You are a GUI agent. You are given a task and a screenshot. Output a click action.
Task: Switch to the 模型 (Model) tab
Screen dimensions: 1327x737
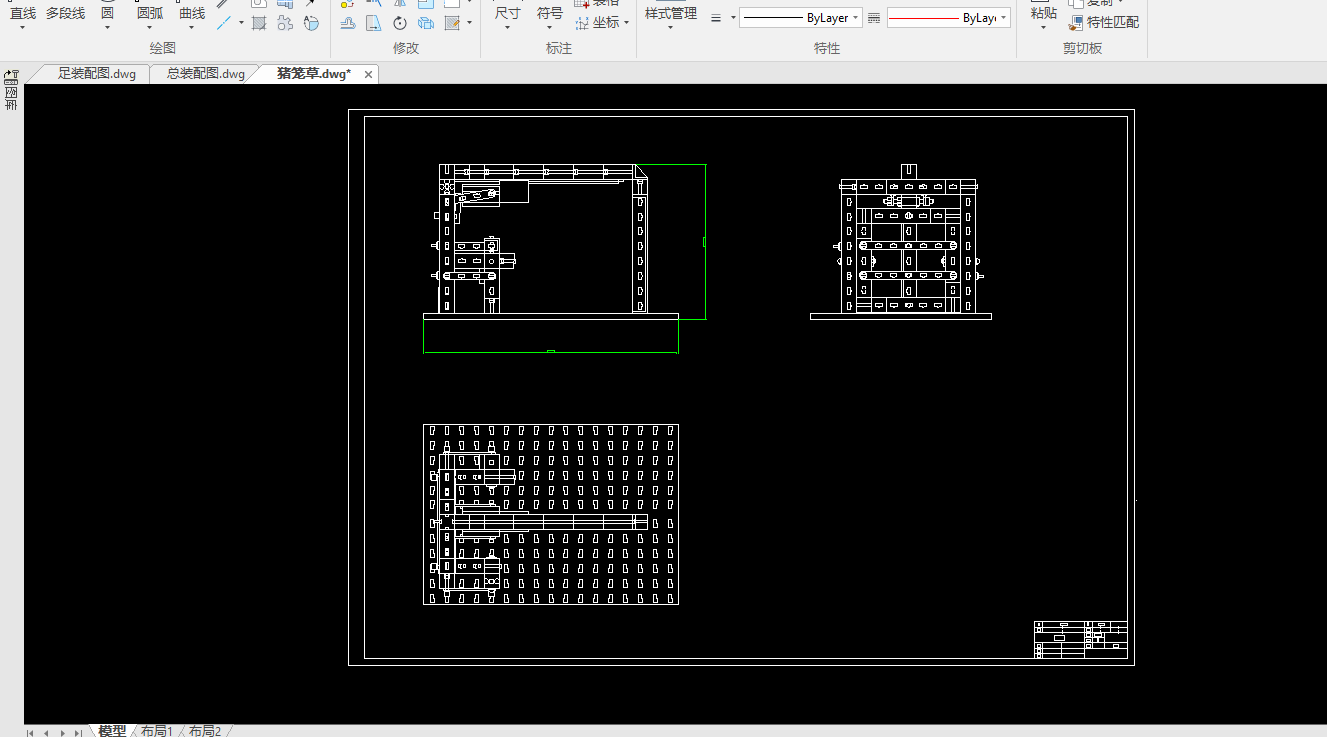tap(112, 731)
